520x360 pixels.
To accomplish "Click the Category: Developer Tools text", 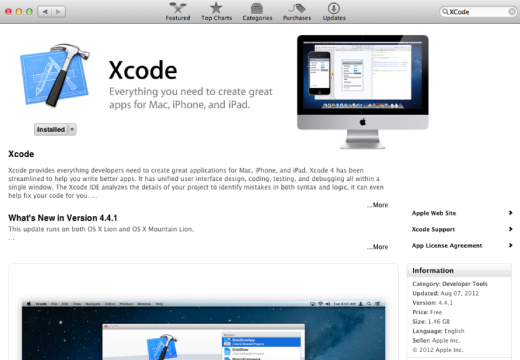I will (x=450, y=284).
